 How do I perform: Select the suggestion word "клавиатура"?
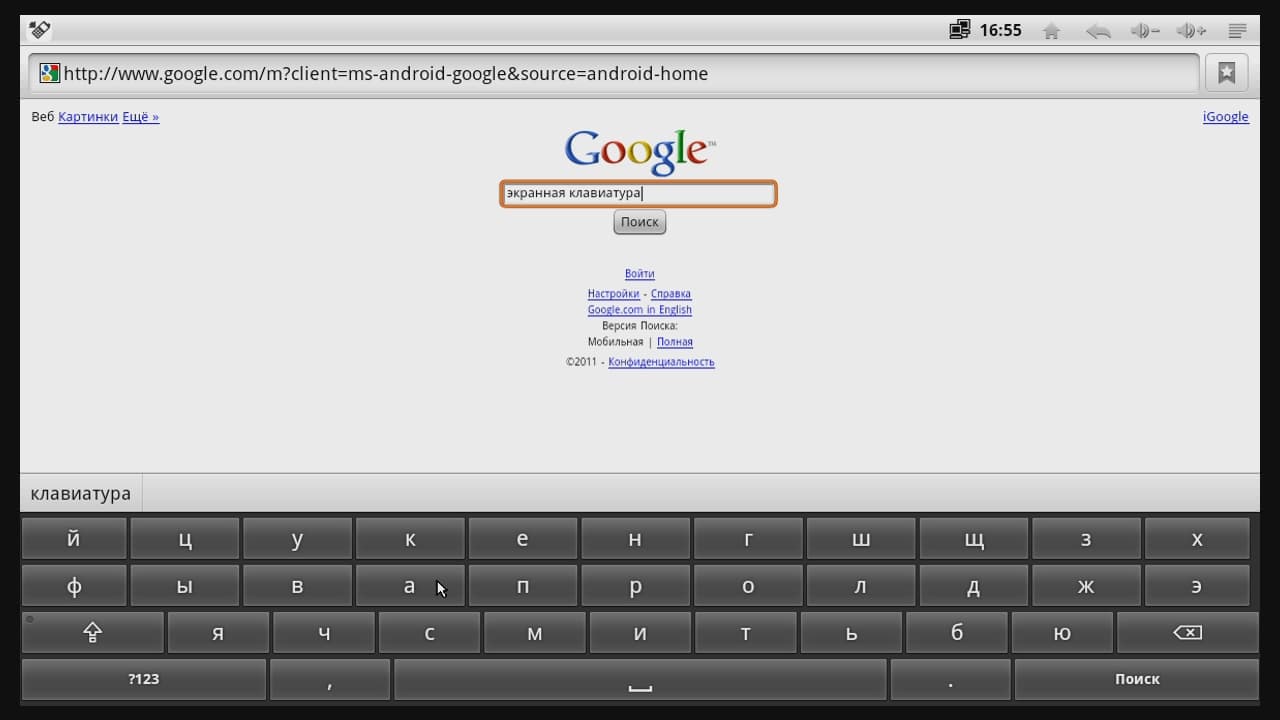coord(81,494)
